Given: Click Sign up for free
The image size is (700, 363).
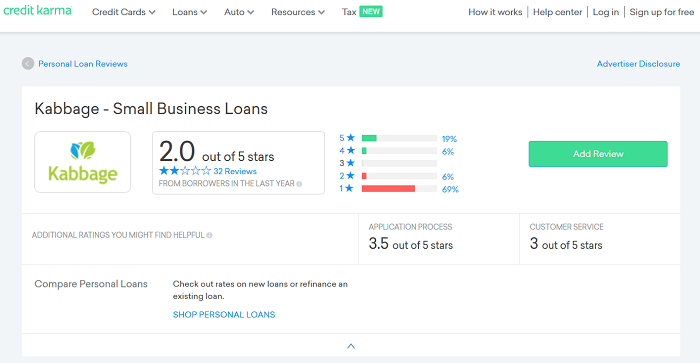Looking at the screenshot, I should [x=662, y=12].
